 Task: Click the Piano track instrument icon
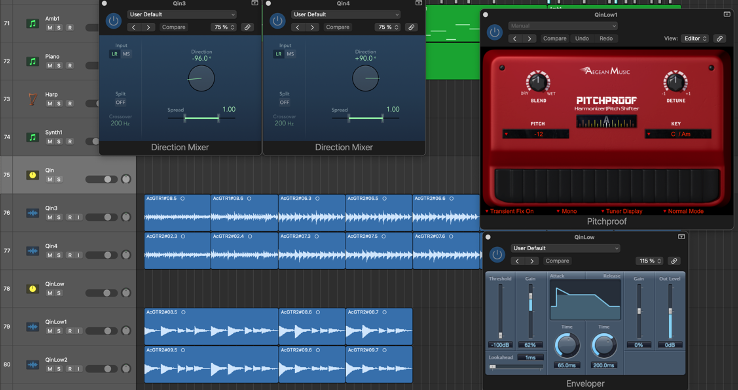pos(32,61)
